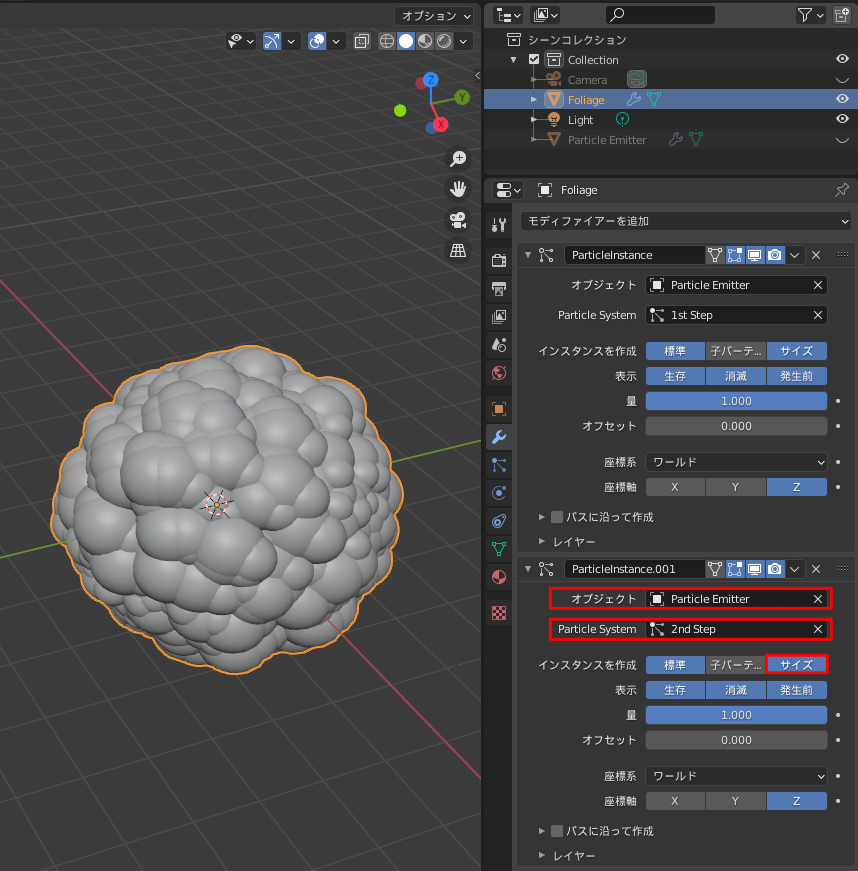Open View Layer properties tab

(x=499, y=317)
